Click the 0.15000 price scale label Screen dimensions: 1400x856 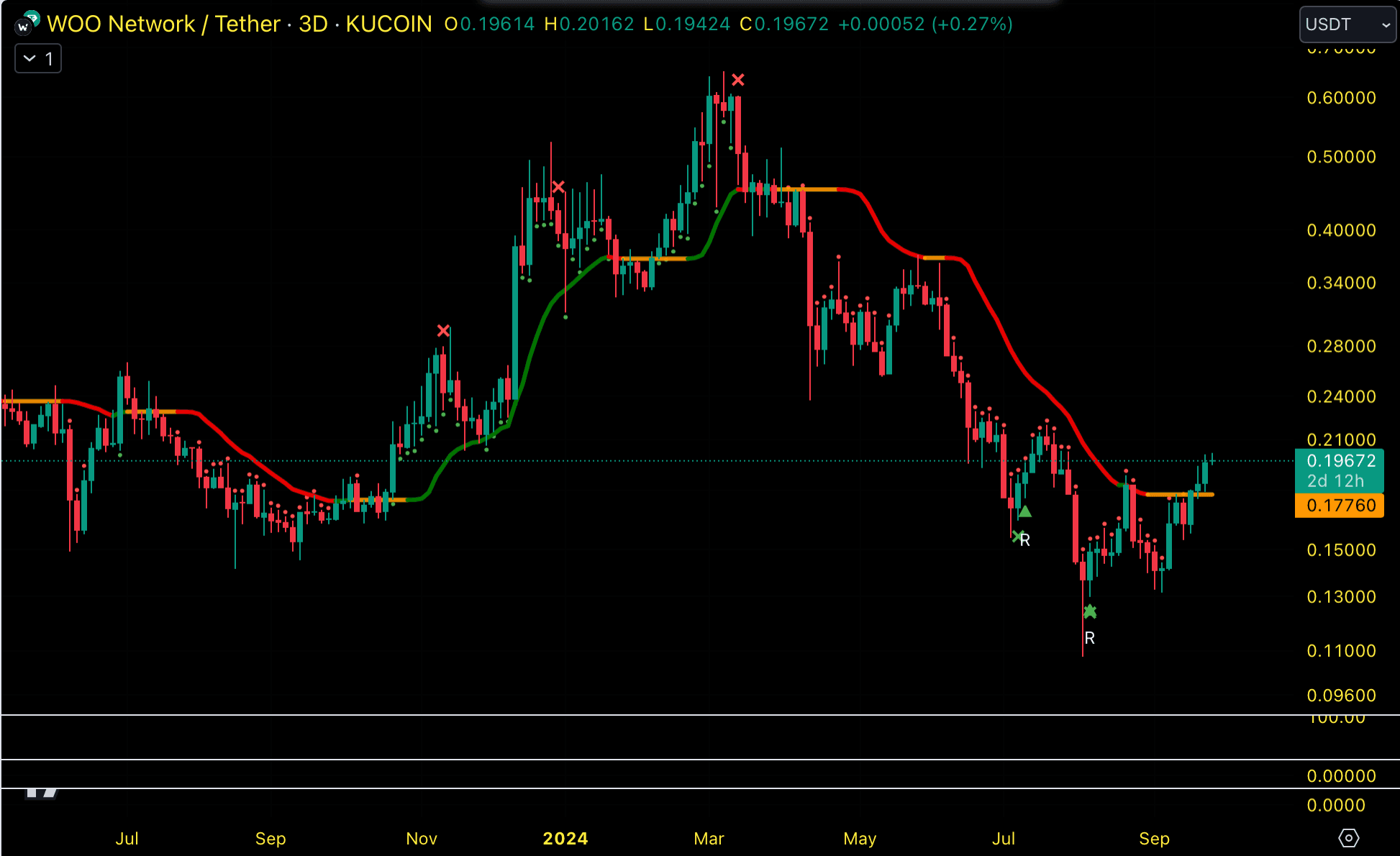pyautogui.click(x=1341, y=550)
